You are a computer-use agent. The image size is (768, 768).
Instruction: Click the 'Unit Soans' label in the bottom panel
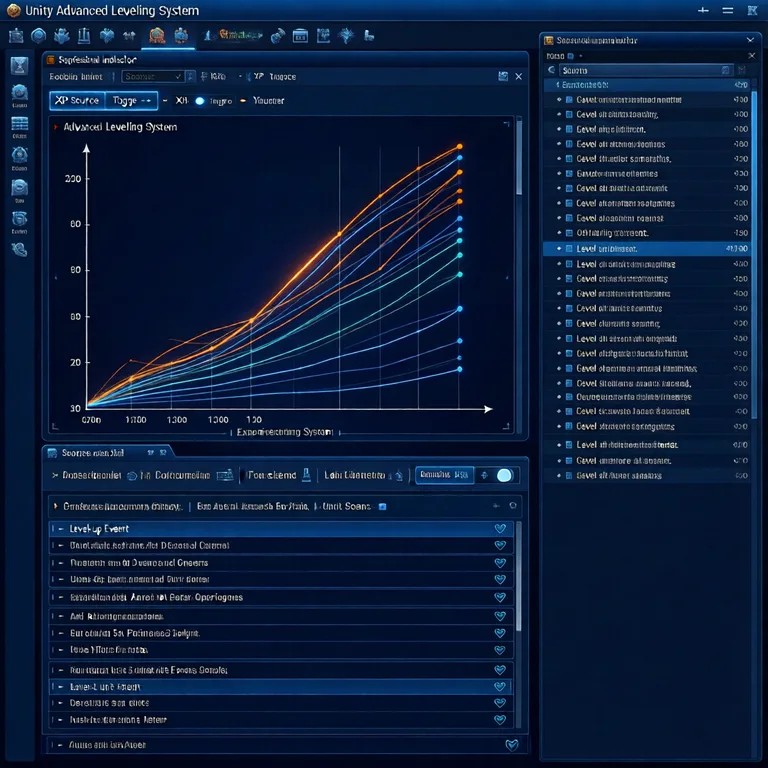pyautogui.click(x=346, y=506)
